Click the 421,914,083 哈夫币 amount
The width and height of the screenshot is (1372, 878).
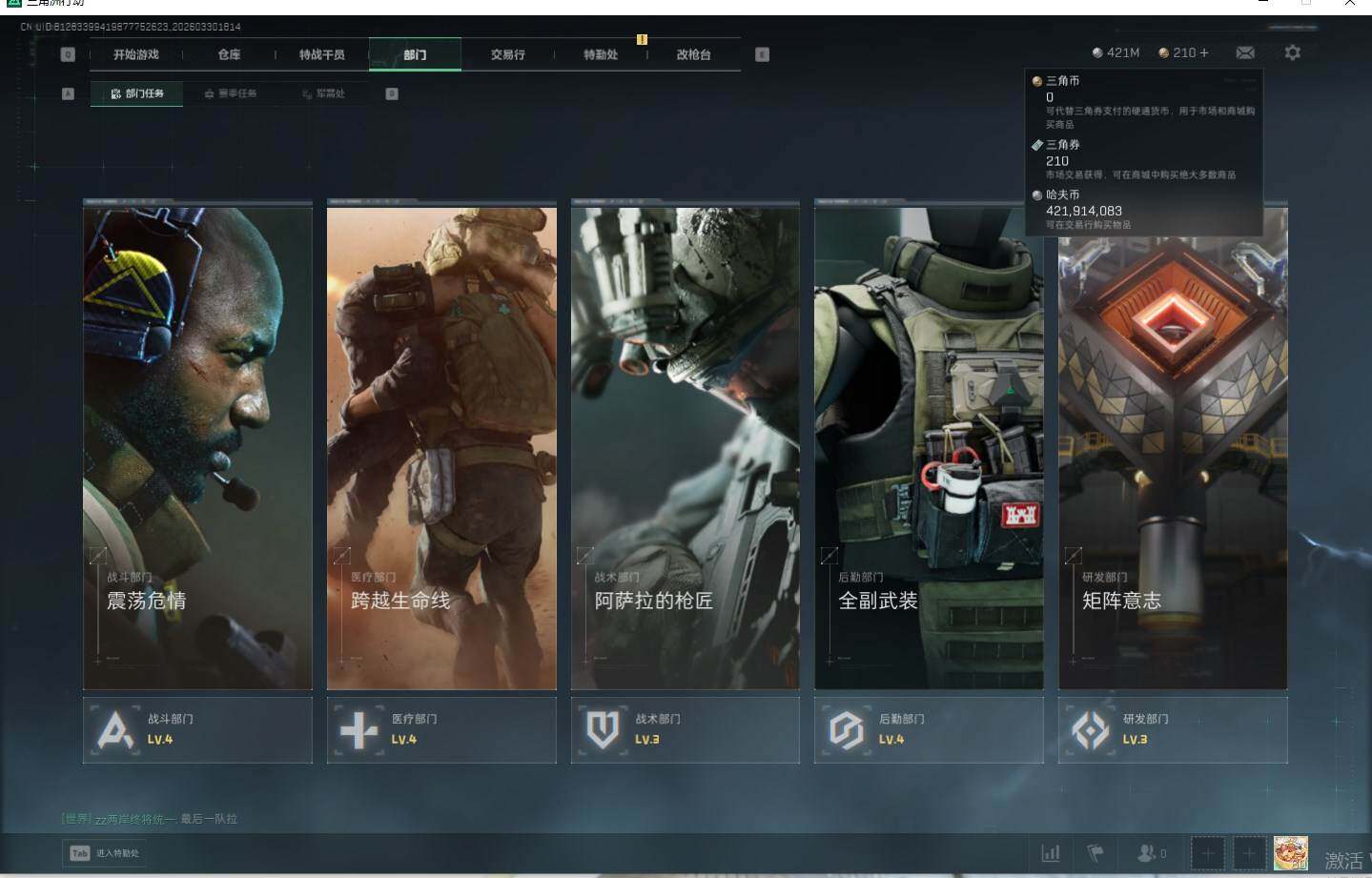click(1084, 211)
